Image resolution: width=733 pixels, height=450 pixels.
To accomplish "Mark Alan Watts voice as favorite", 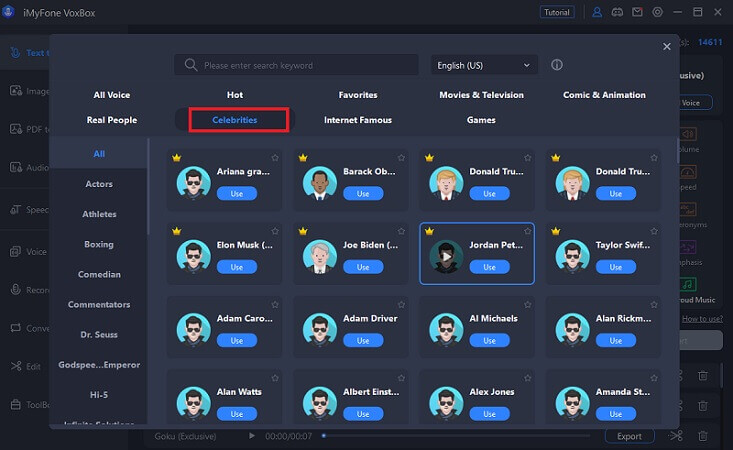I will 275,378.
